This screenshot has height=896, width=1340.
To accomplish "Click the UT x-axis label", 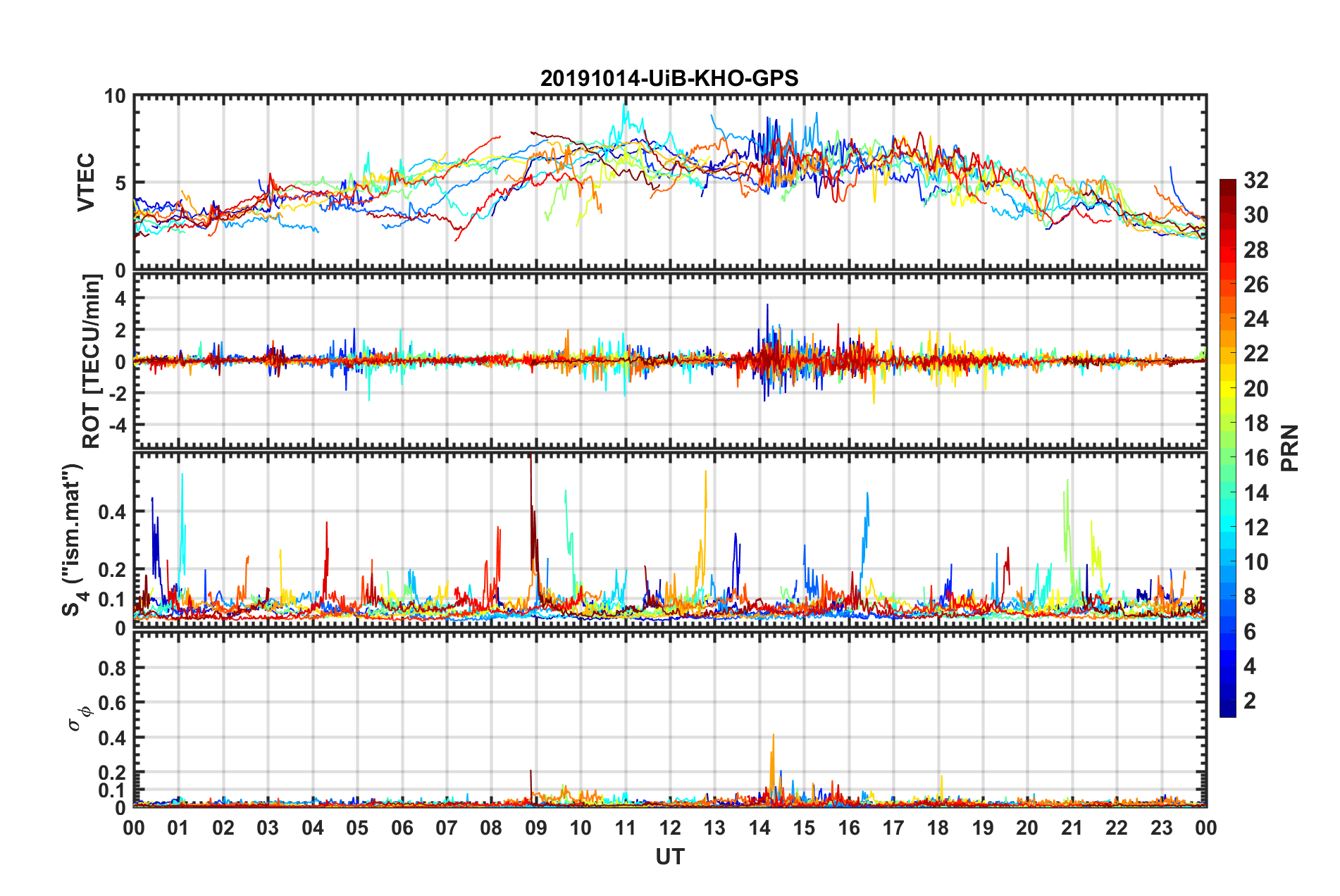I will click(x=670, y=857).
